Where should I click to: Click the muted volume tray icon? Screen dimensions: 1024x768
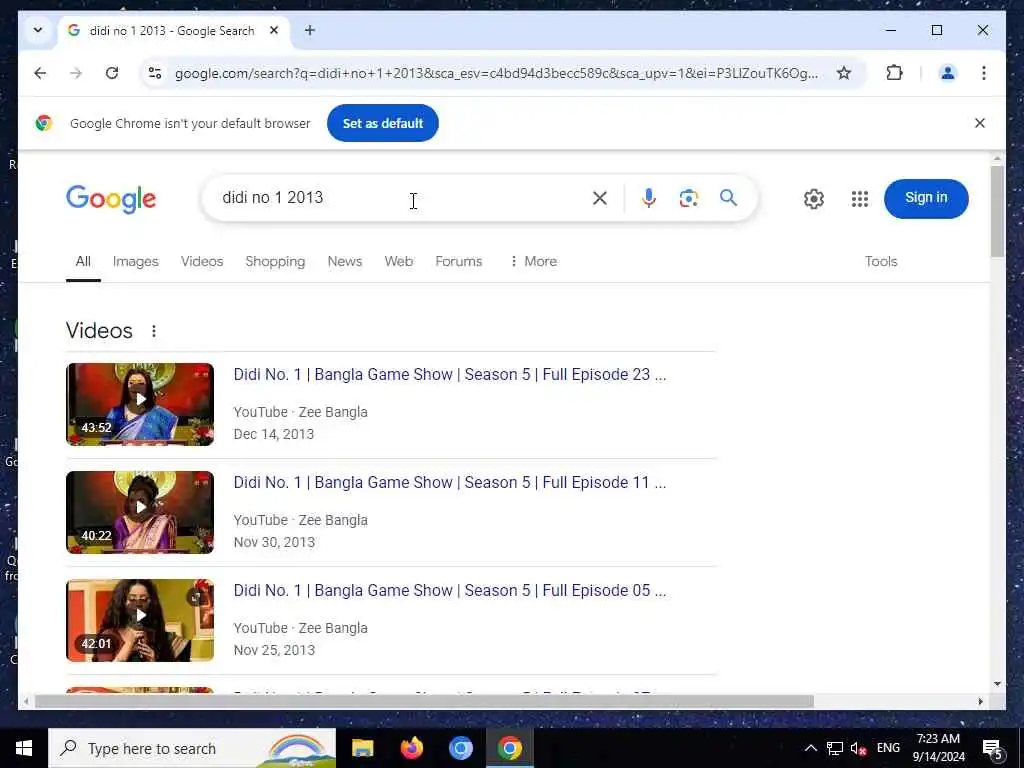858,748
